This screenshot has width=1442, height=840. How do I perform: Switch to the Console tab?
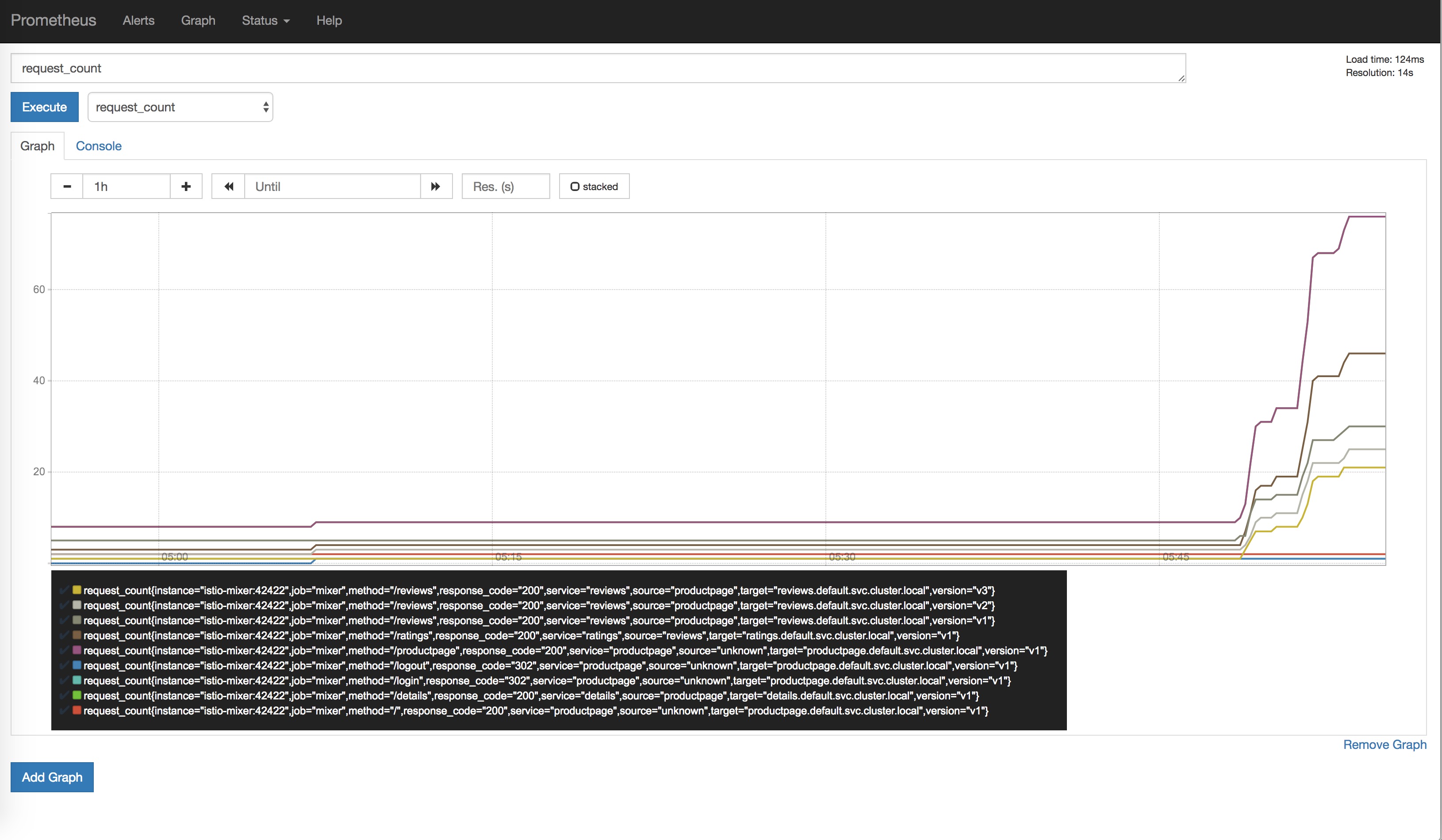99,146
